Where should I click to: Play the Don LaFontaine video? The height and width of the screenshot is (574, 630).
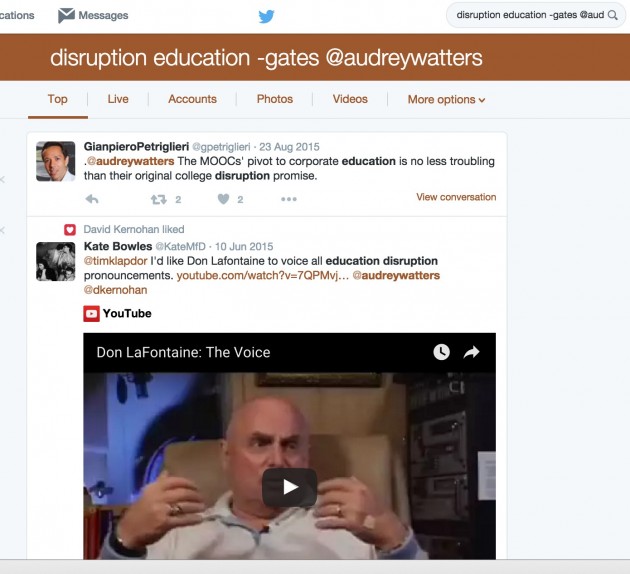[x=289, y=487]
